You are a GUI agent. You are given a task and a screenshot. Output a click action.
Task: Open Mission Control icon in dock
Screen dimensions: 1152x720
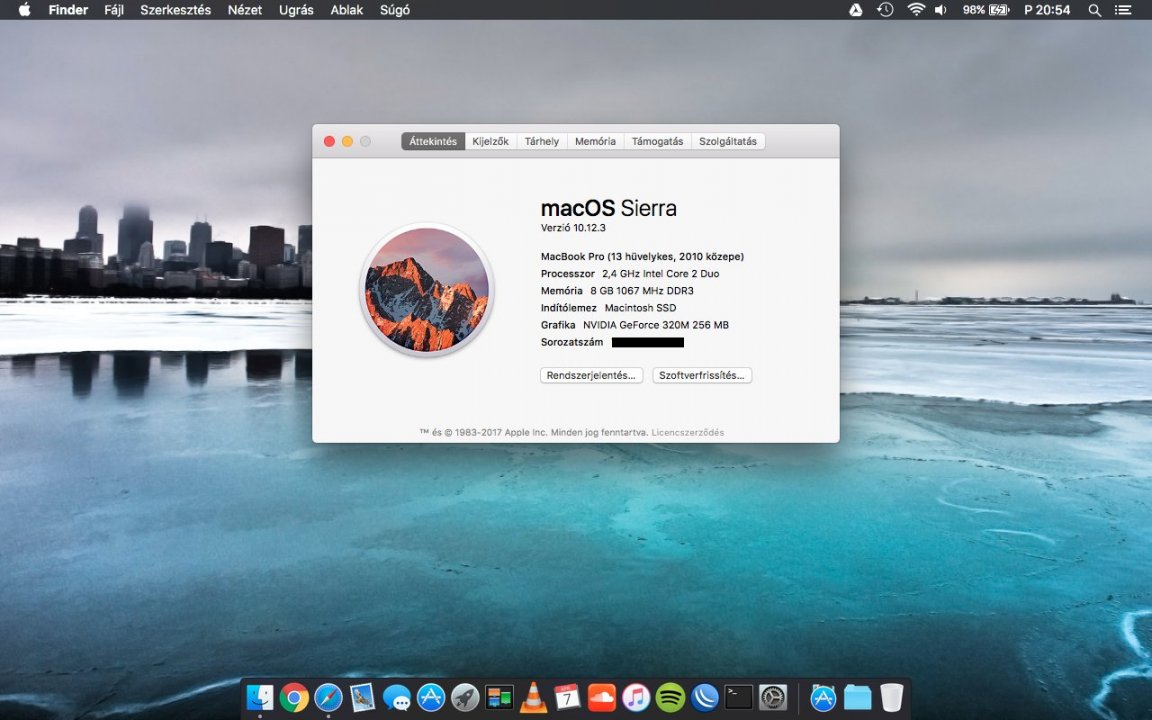tap(499, 697)
